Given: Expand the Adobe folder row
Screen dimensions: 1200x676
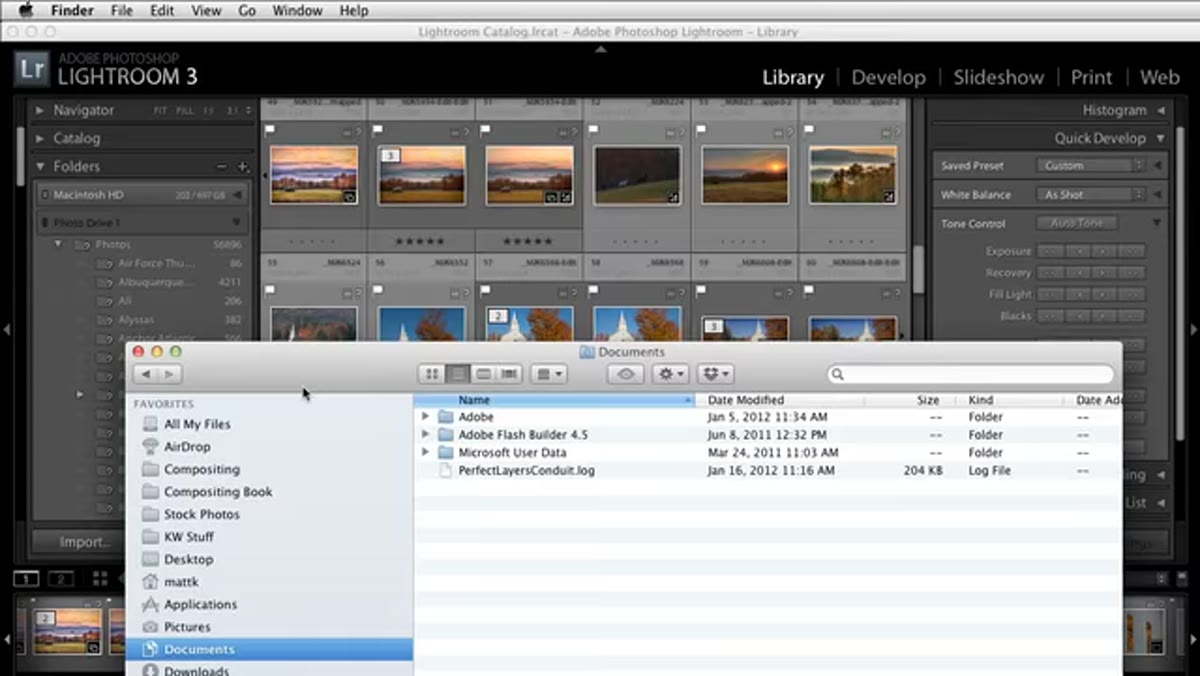Looking at the screenshot, I should coord(426,417).
